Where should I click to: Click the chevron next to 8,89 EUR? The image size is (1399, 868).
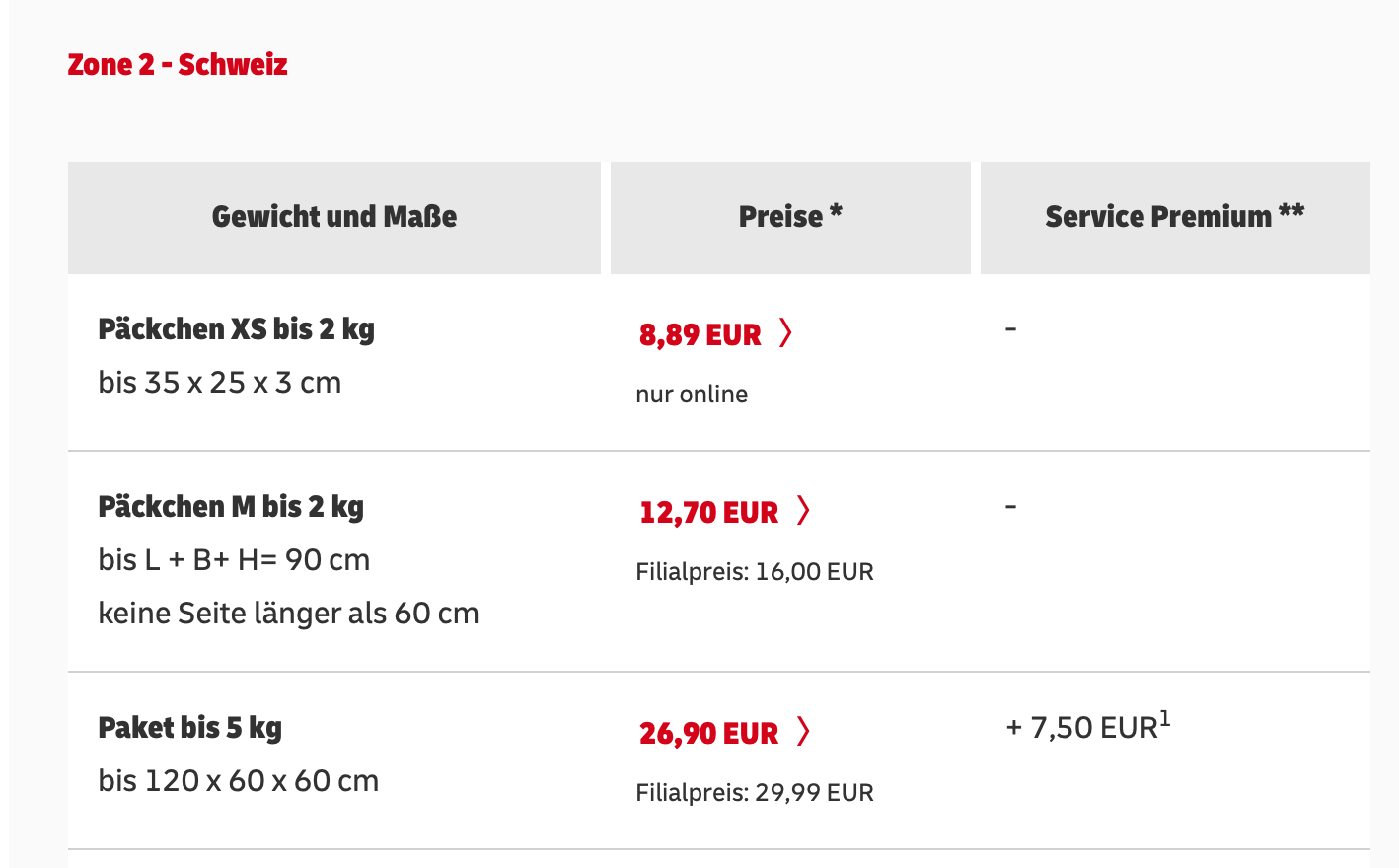[x=785, y=333]
